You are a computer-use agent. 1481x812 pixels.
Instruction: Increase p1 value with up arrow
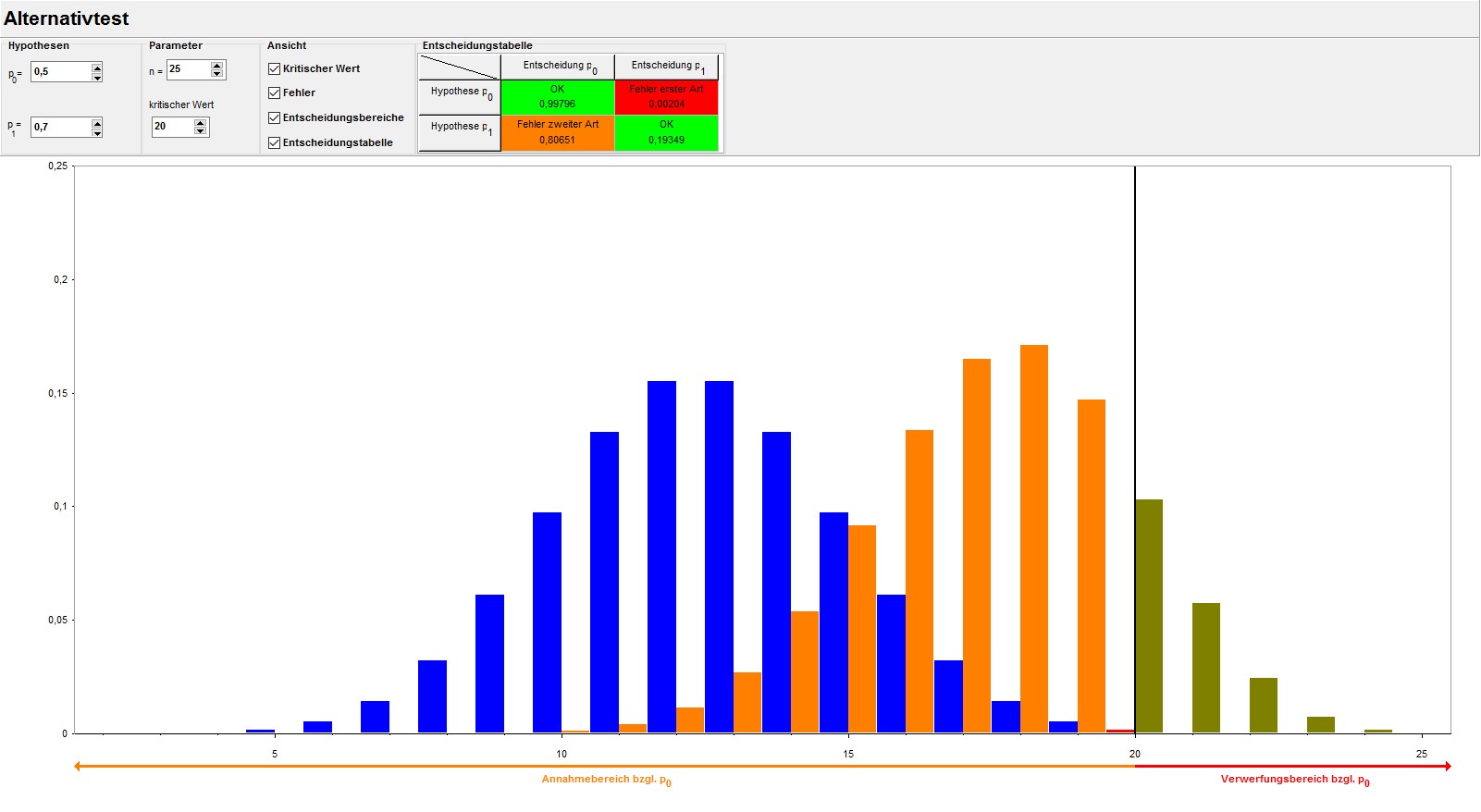[97, 122]
